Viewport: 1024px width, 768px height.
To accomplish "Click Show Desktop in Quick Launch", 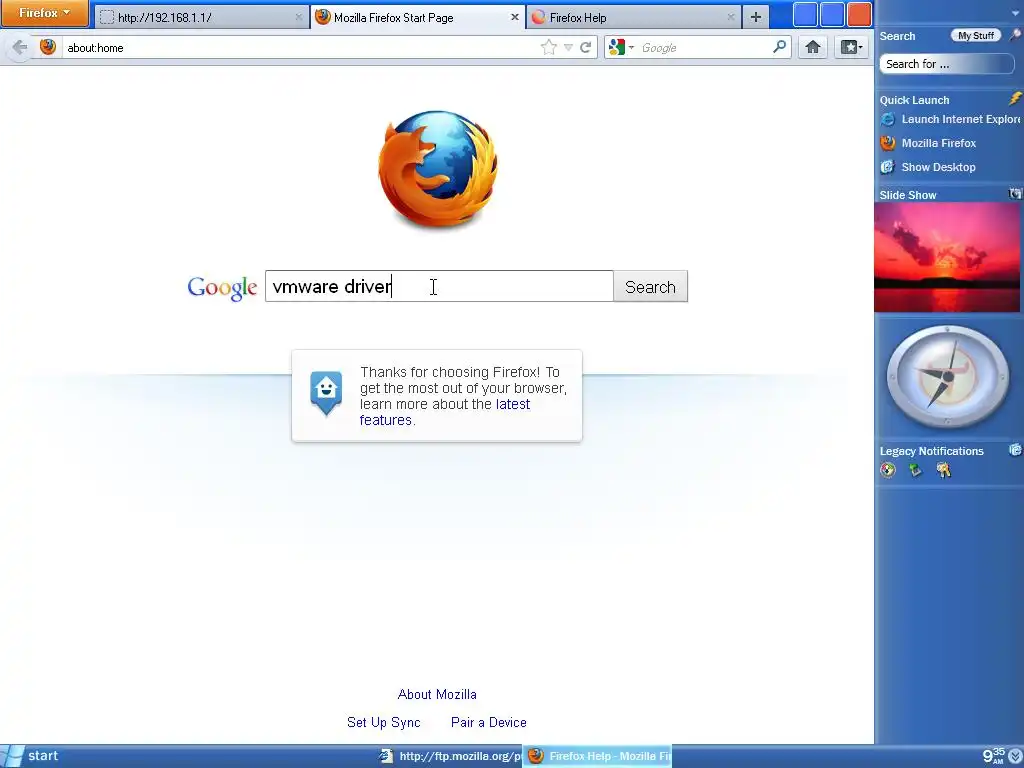I will [x=938, y=167].
